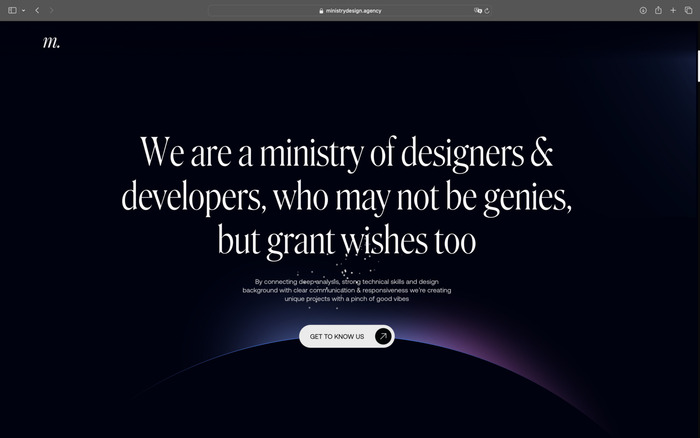Click the m. logo

click(51, 42)
